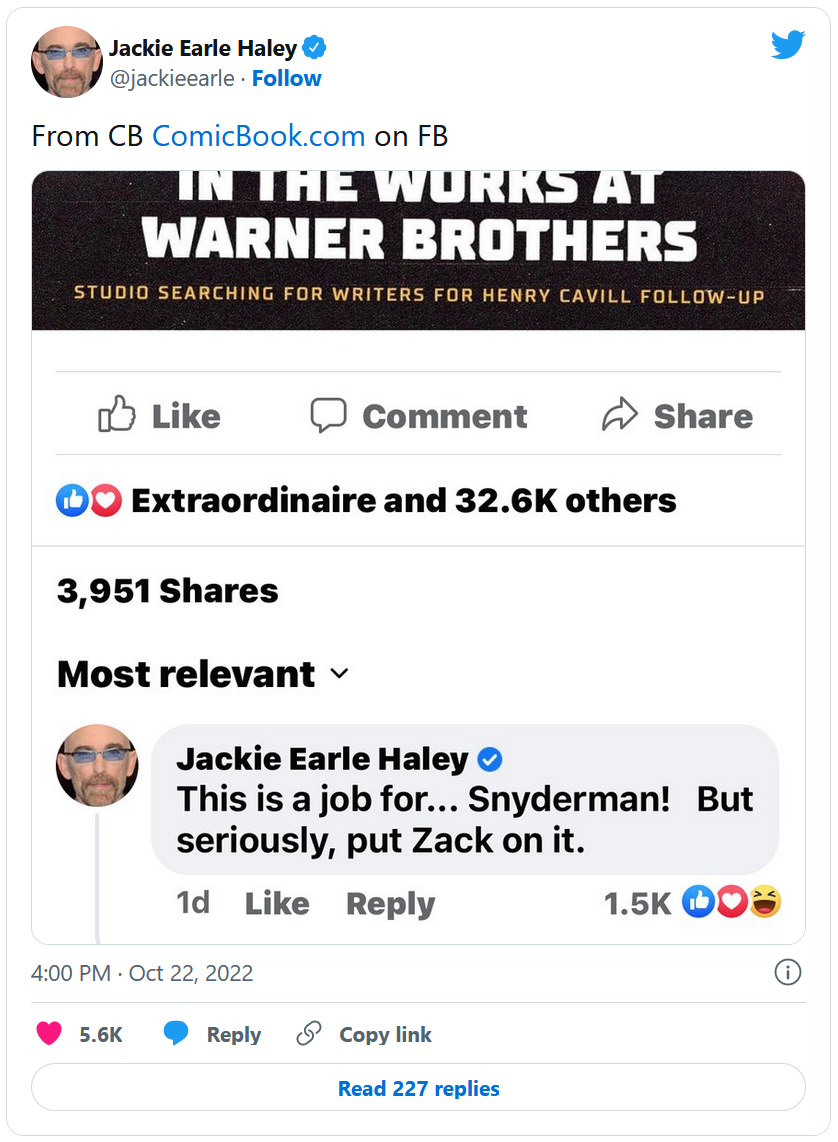Follow the @jackieearle account
Viewport: 838px width, 1142px height.
(x=286, y=79)
